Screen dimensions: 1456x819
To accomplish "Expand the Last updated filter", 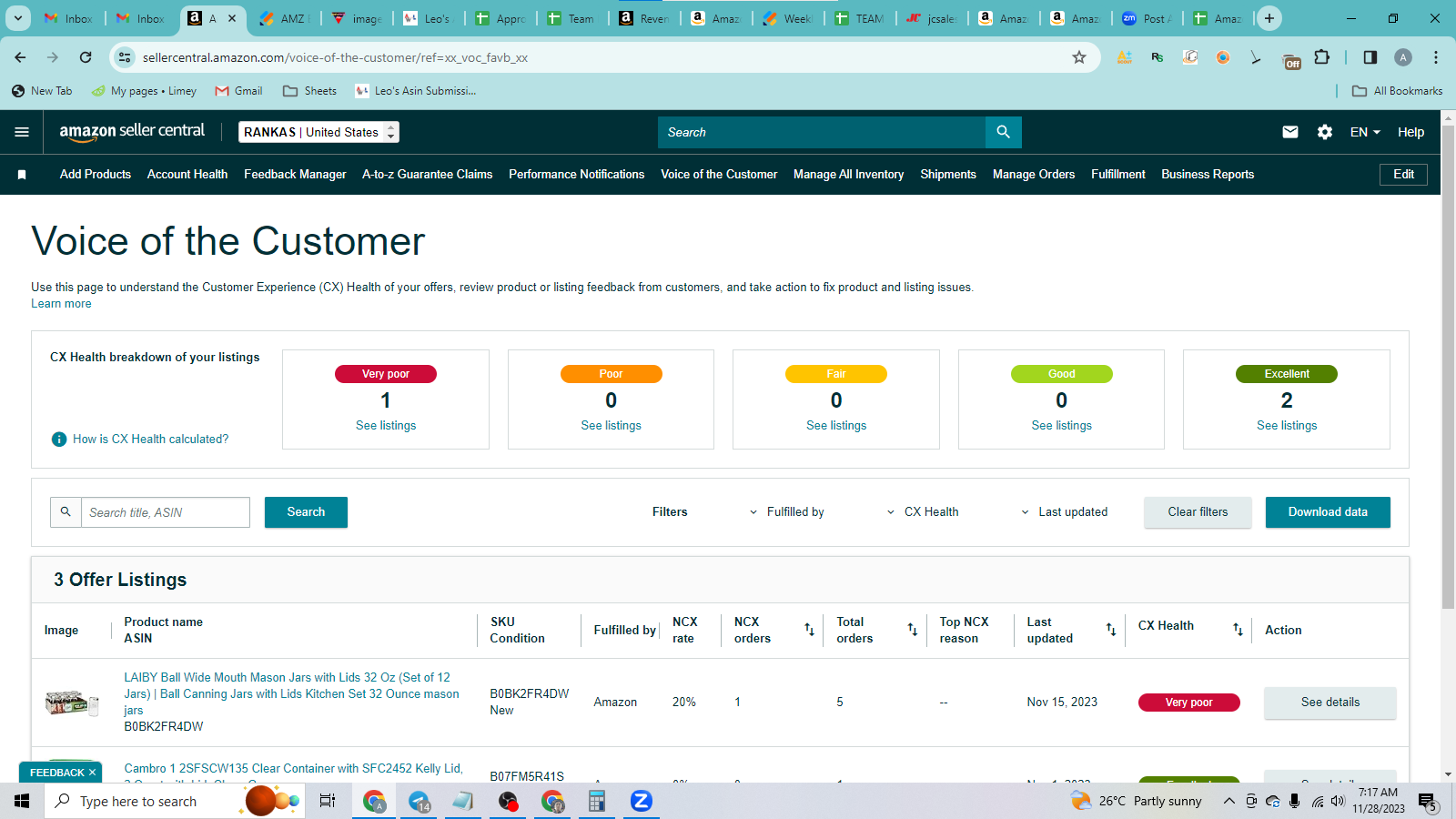I will point(1064,512).
